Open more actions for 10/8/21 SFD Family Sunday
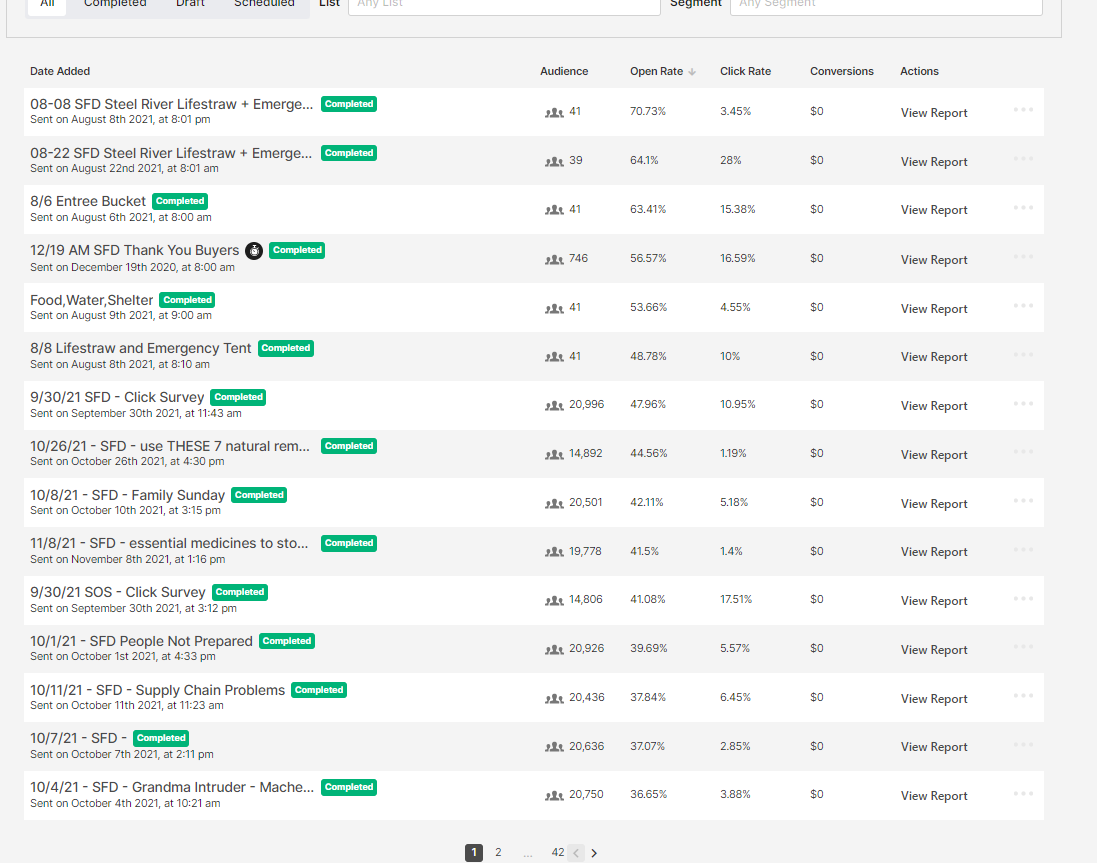 click(x=1023, y=501)
